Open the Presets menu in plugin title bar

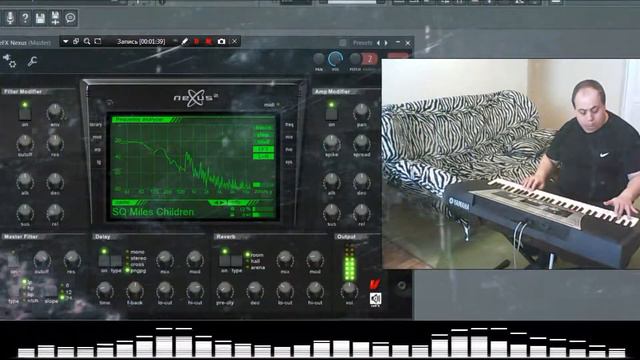coord(362,42)
